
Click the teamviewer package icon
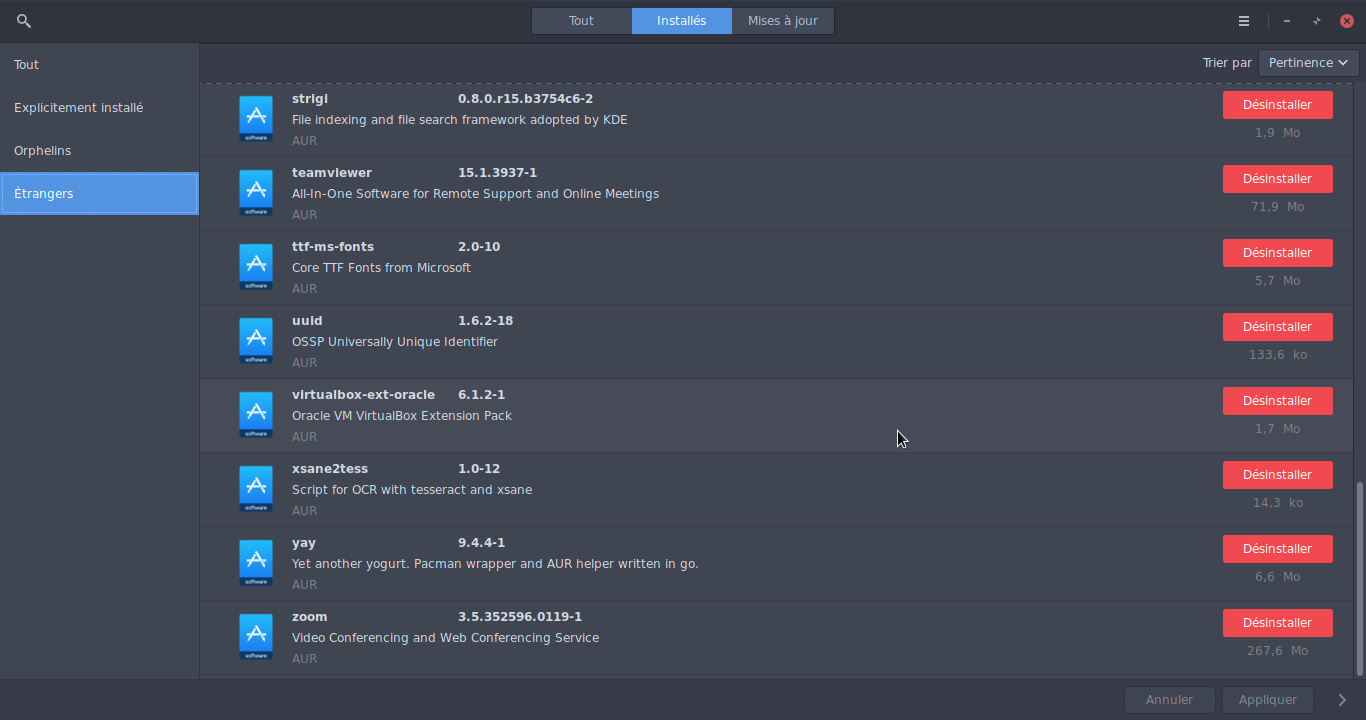(256, 193)
